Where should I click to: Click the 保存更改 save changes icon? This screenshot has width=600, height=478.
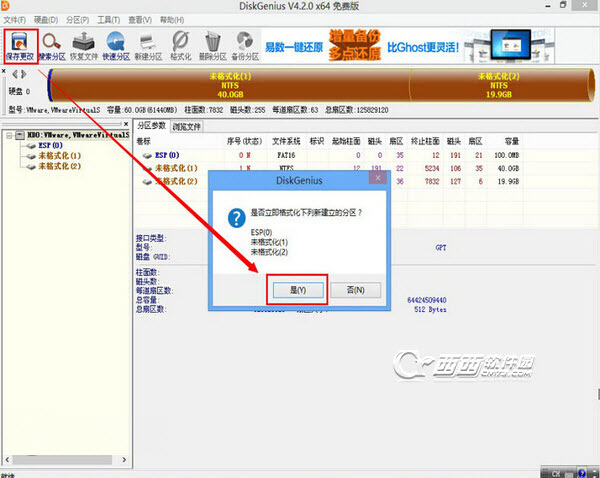click(x=20, y=46)
